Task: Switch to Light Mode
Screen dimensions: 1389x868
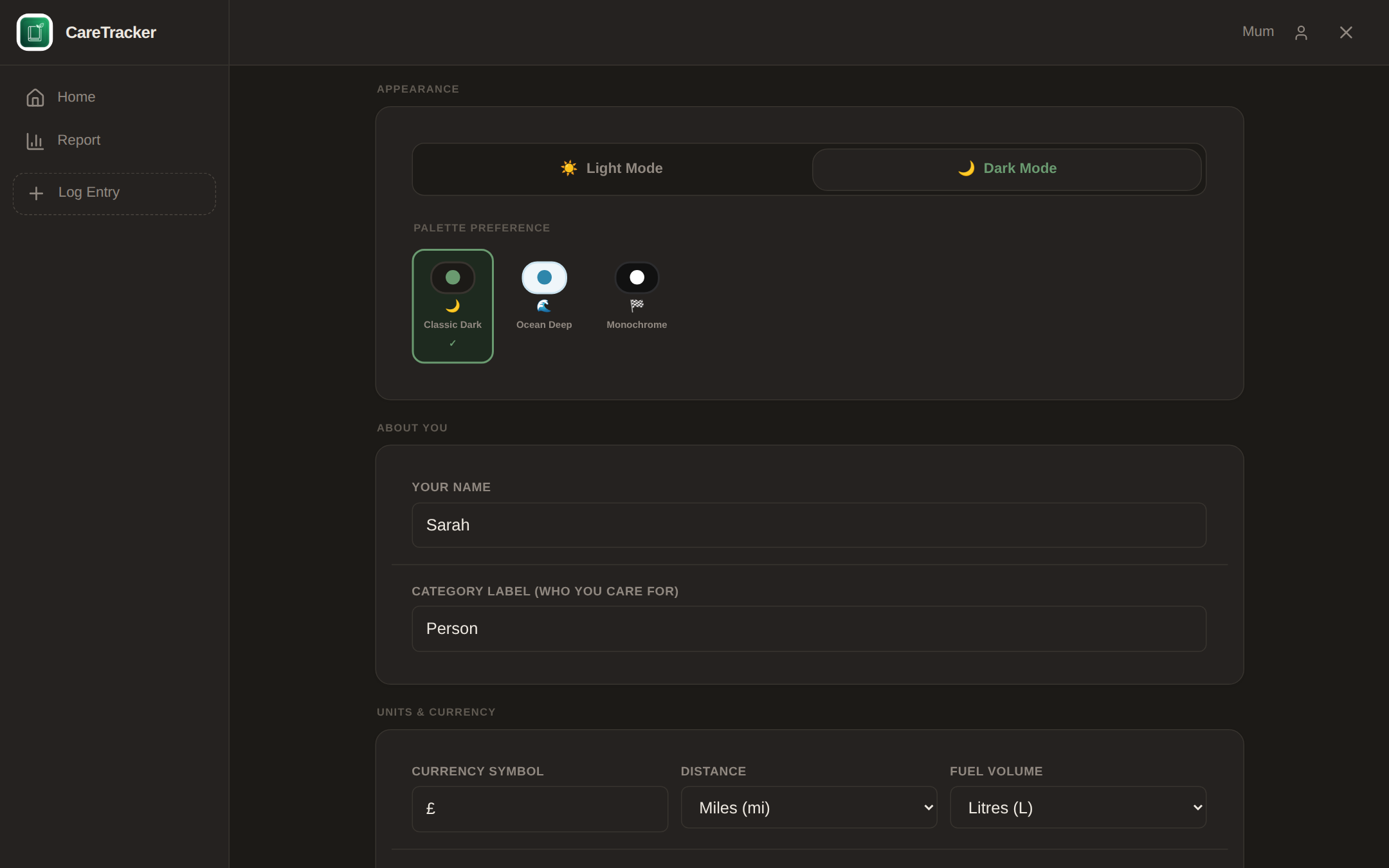Action: [x=612, y=168]
